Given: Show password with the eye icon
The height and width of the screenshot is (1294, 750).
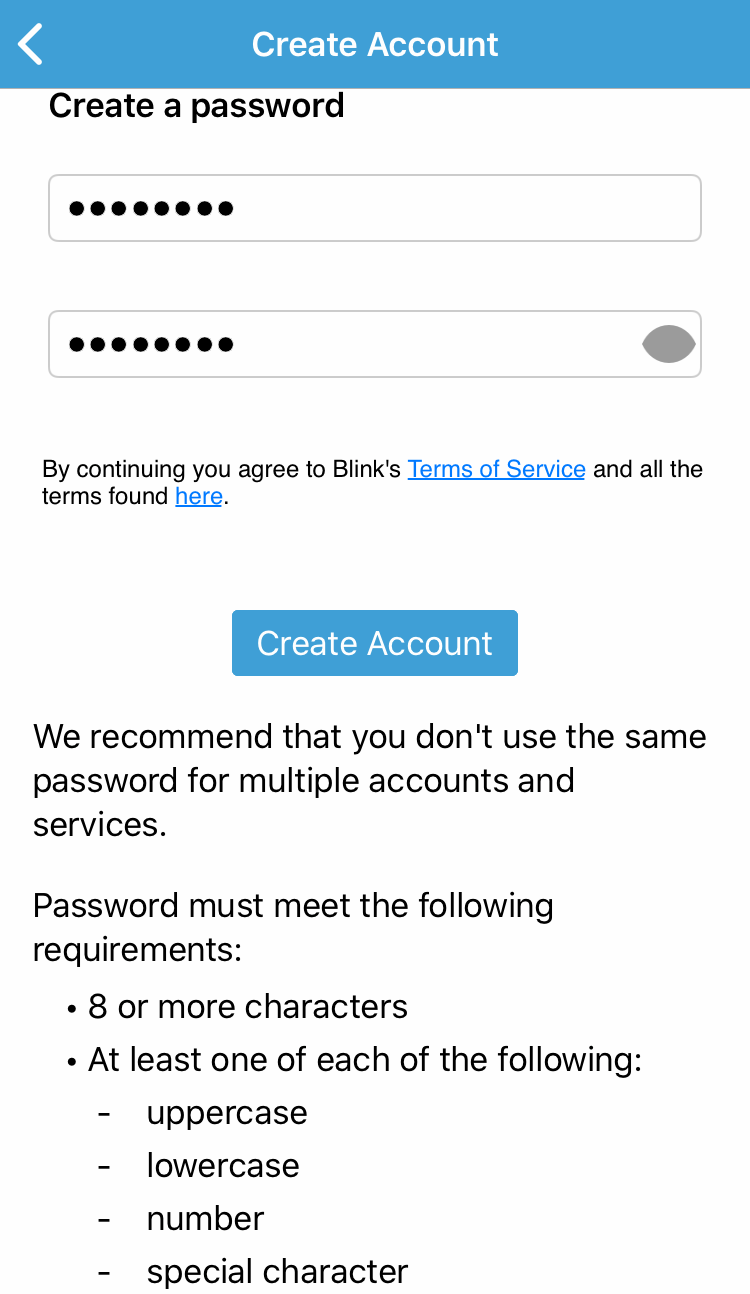Looking at the screenshot, I should pos(668,344).
